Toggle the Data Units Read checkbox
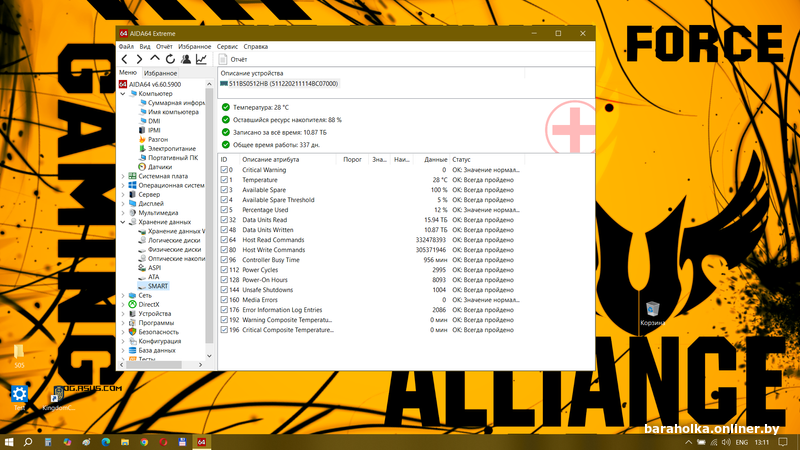800x450 pixels. click(x=224, y=220)
